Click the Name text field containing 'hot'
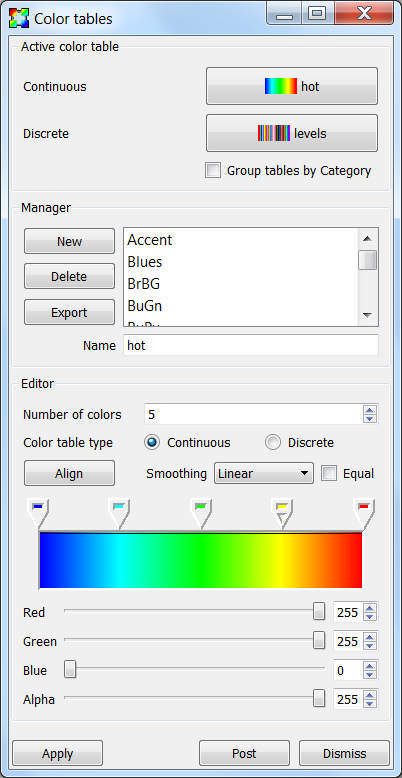 251,345
